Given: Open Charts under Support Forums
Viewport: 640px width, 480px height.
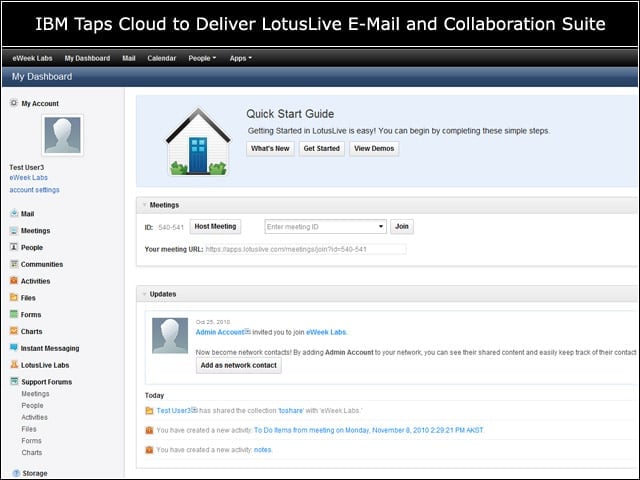Looking at the screenshot, I should pyautogui.click(x=31, y=453).
